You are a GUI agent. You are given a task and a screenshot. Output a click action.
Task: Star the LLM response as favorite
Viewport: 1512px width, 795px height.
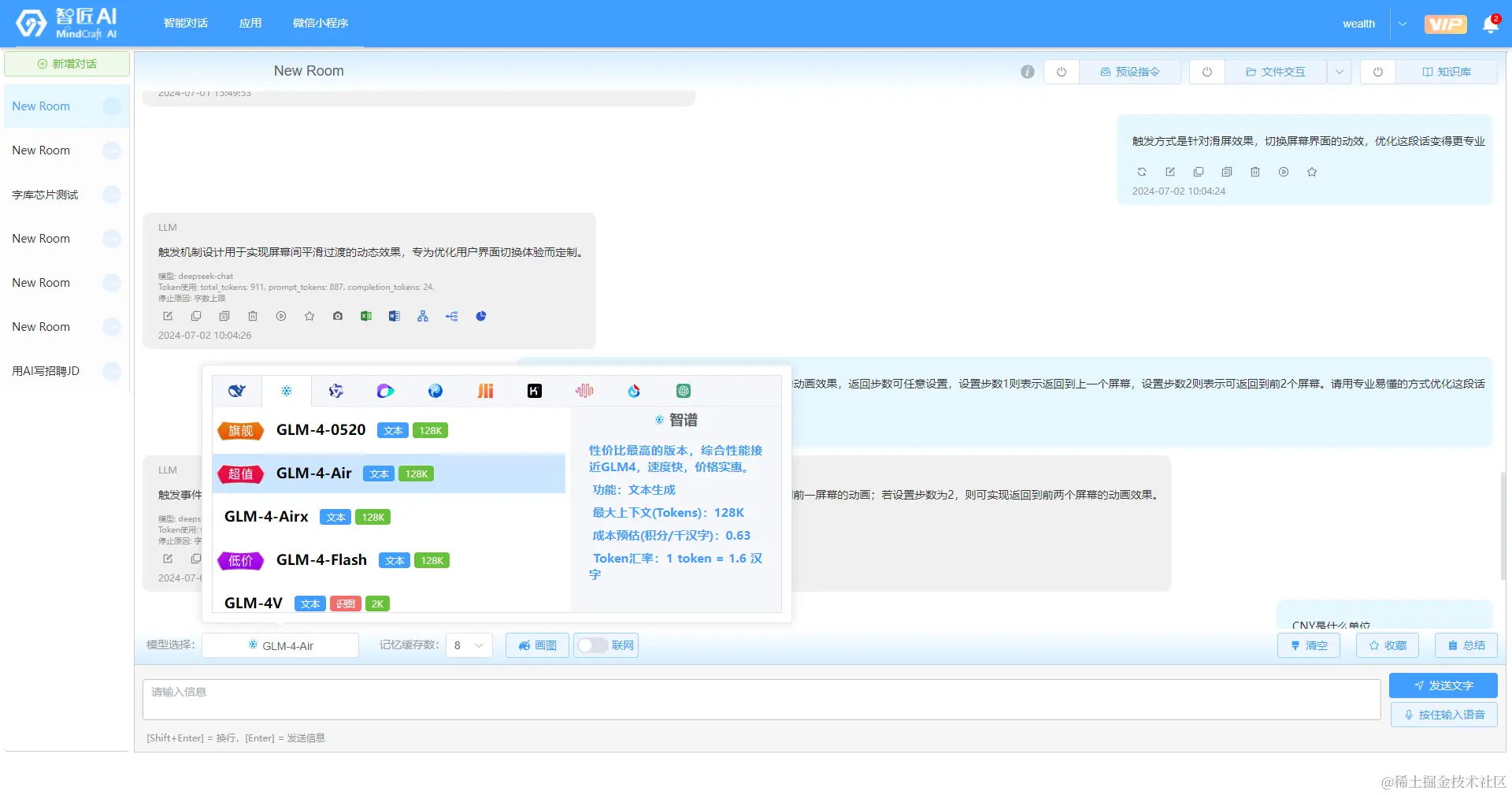[x=309, y=316]
